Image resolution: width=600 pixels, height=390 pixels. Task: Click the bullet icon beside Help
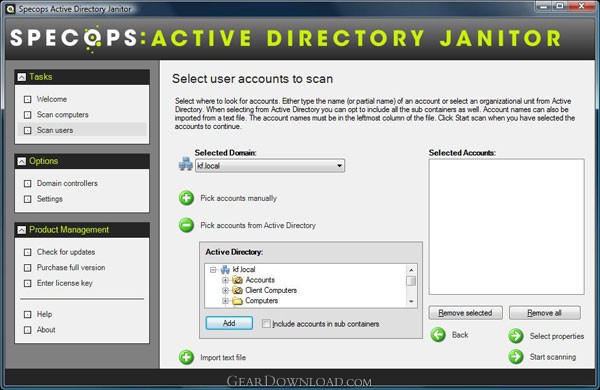tap(28, 315)
